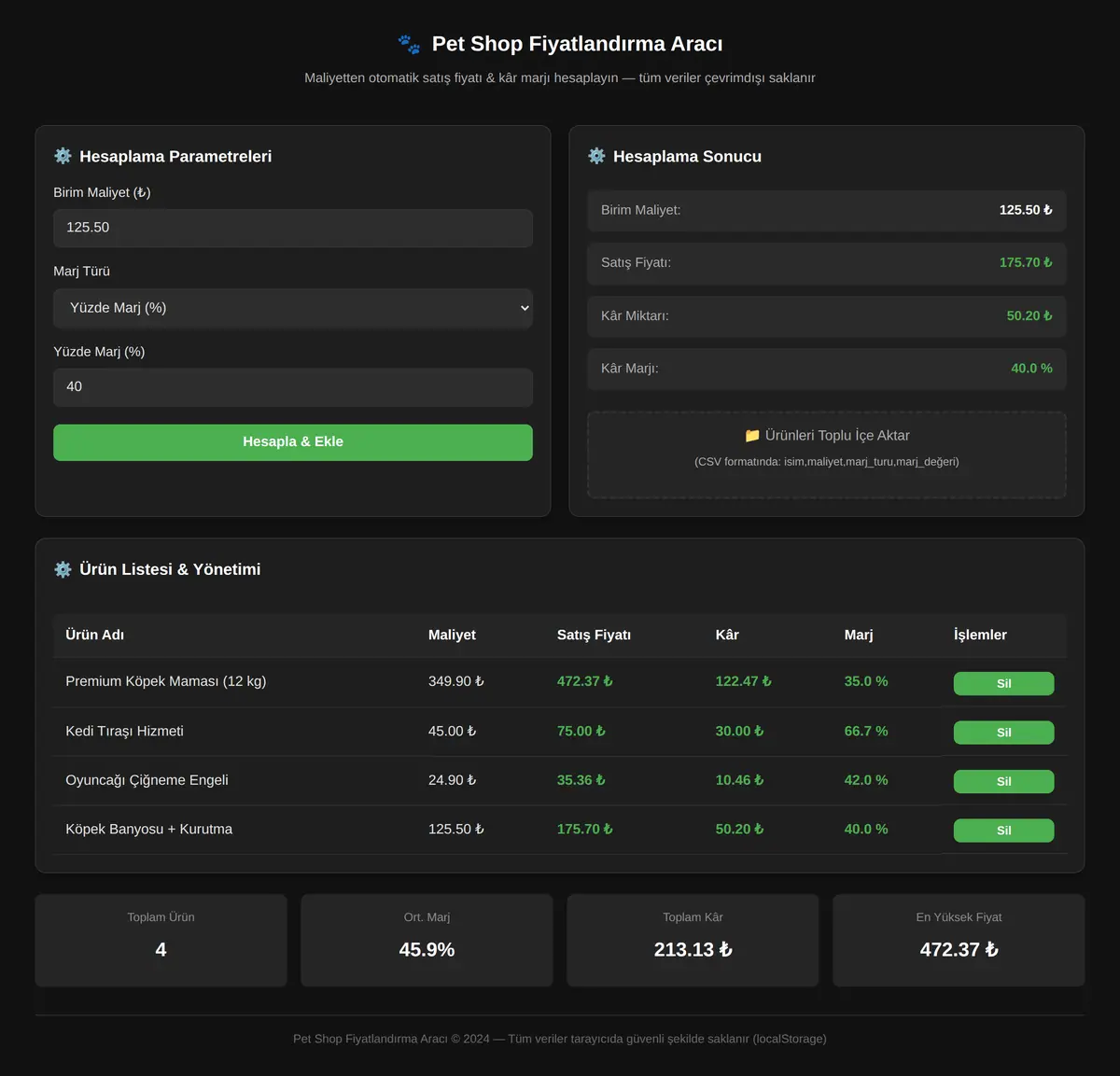The image size is (1120, 1076).
Task: Click the Kâr Marjı result row
Action: pyautogui.click(x=827, y=369)
